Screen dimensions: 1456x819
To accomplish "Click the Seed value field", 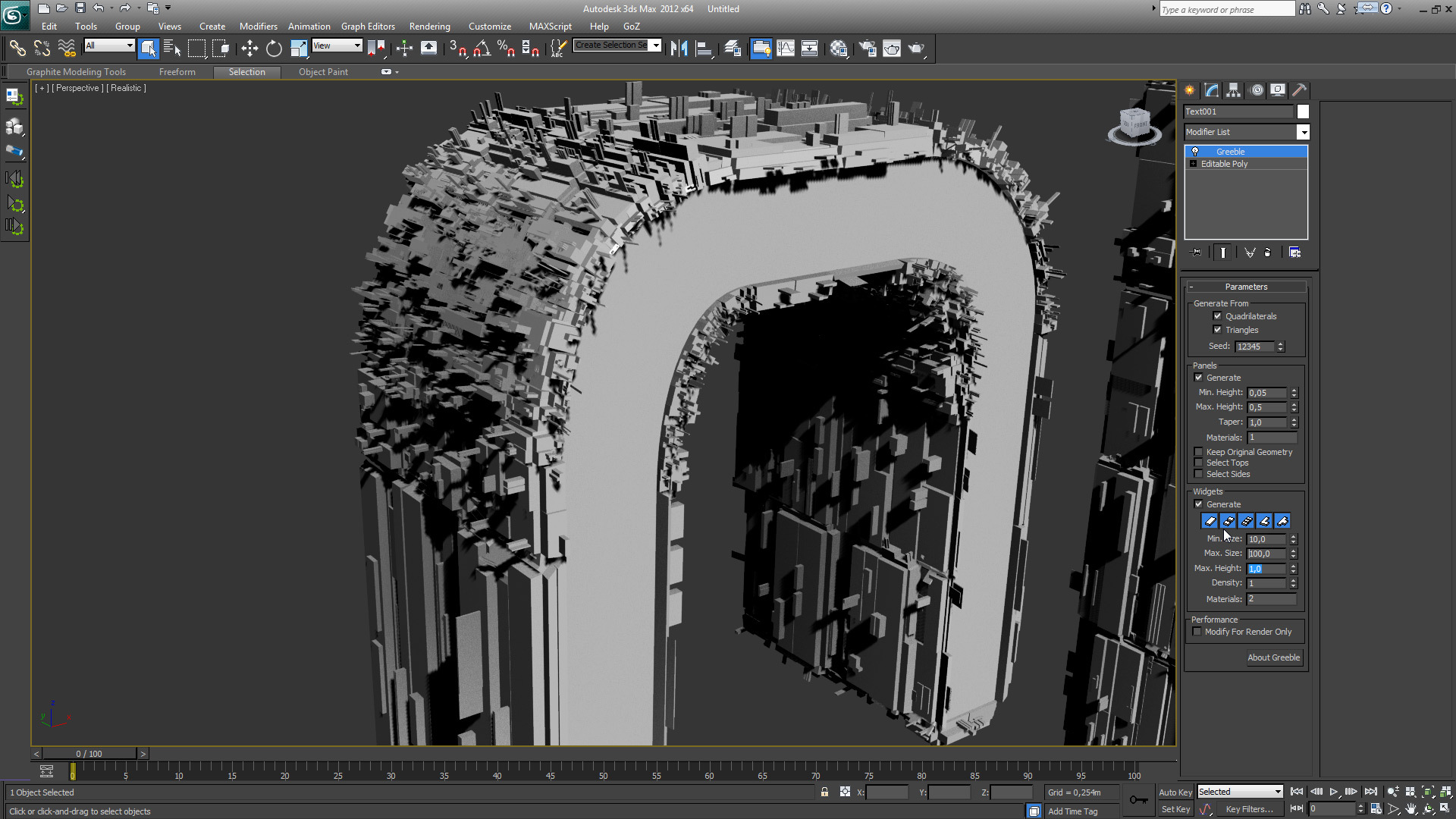I will click(1254, 347).
